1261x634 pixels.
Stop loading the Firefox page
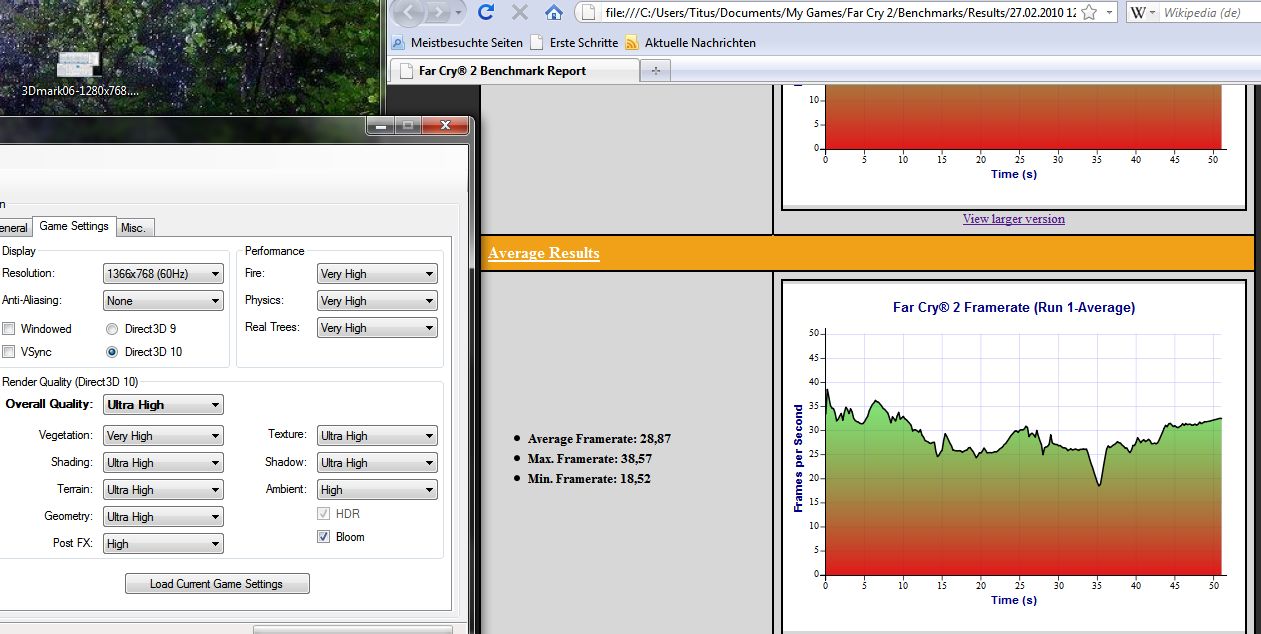(520, 12)
